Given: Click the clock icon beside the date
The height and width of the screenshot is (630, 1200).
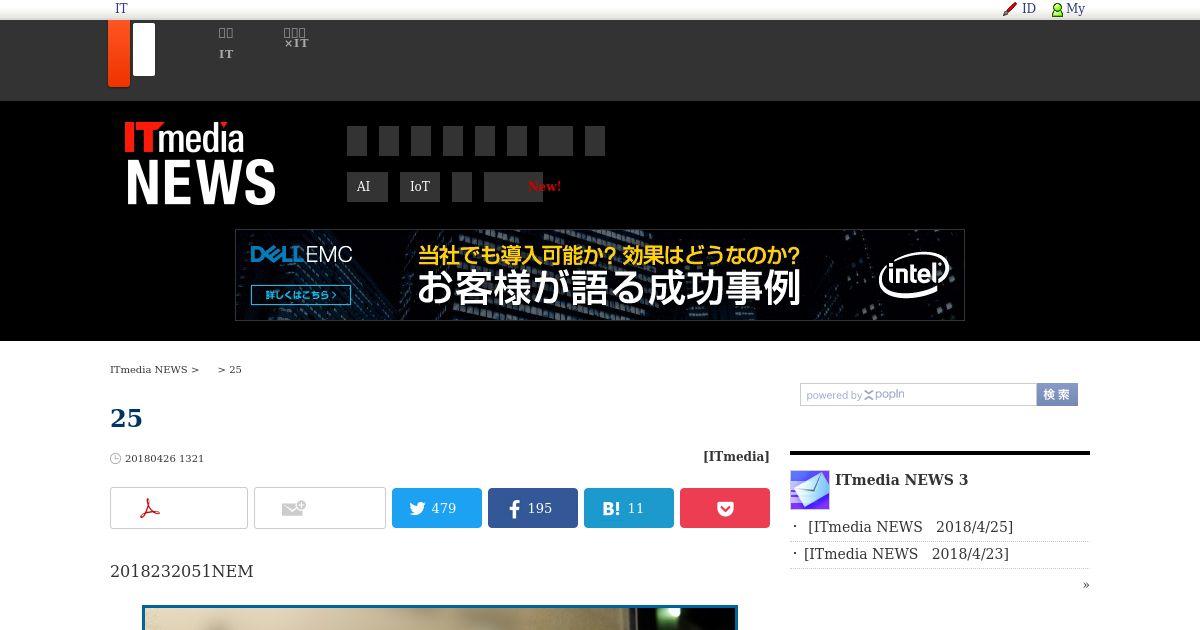Looking at the screenshot, I should 116,459.
